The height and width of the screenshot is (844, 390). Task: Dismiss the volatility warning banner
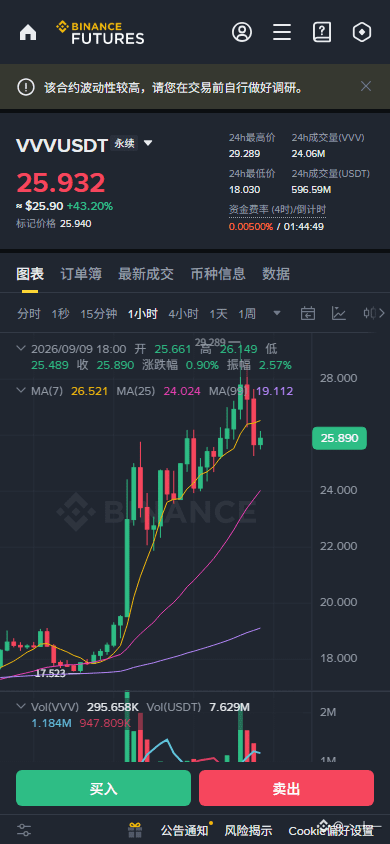366,86
